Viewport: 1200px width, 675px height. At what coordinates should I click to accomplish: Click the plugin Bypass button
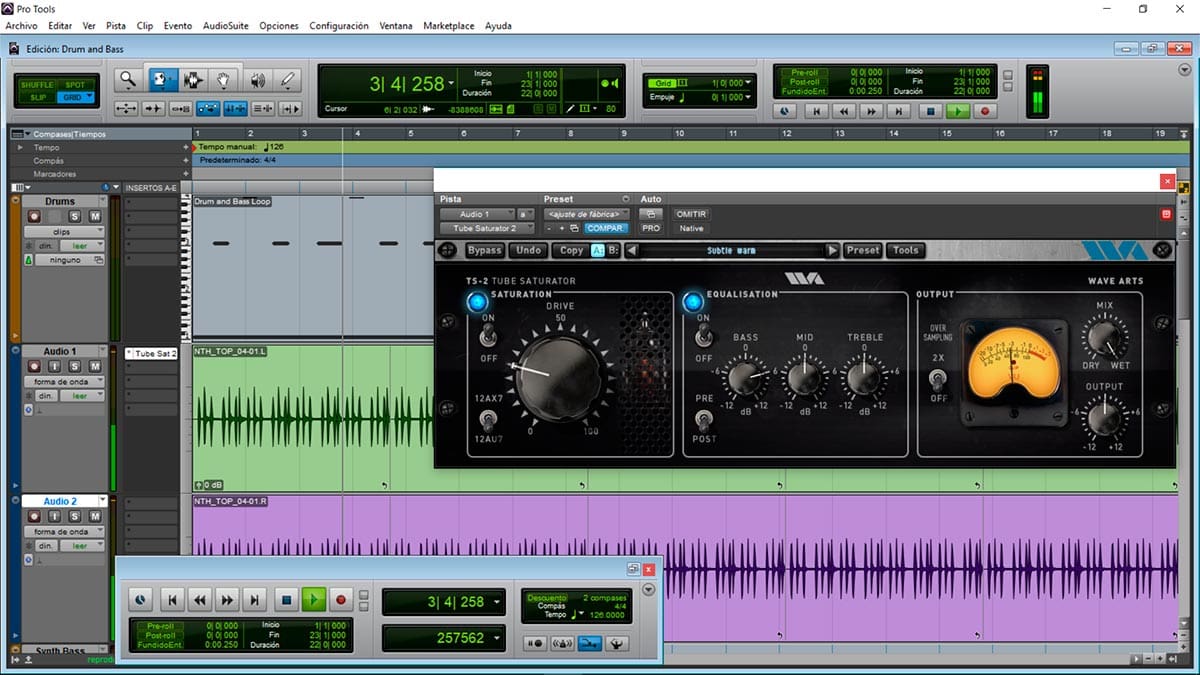pyautogui.click(x=485, y=250)
